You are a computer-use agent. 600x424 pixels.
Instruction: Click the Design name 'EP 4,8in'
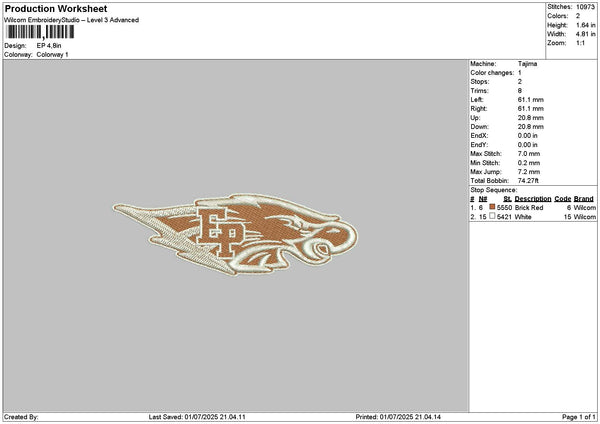tap(49, 46)
